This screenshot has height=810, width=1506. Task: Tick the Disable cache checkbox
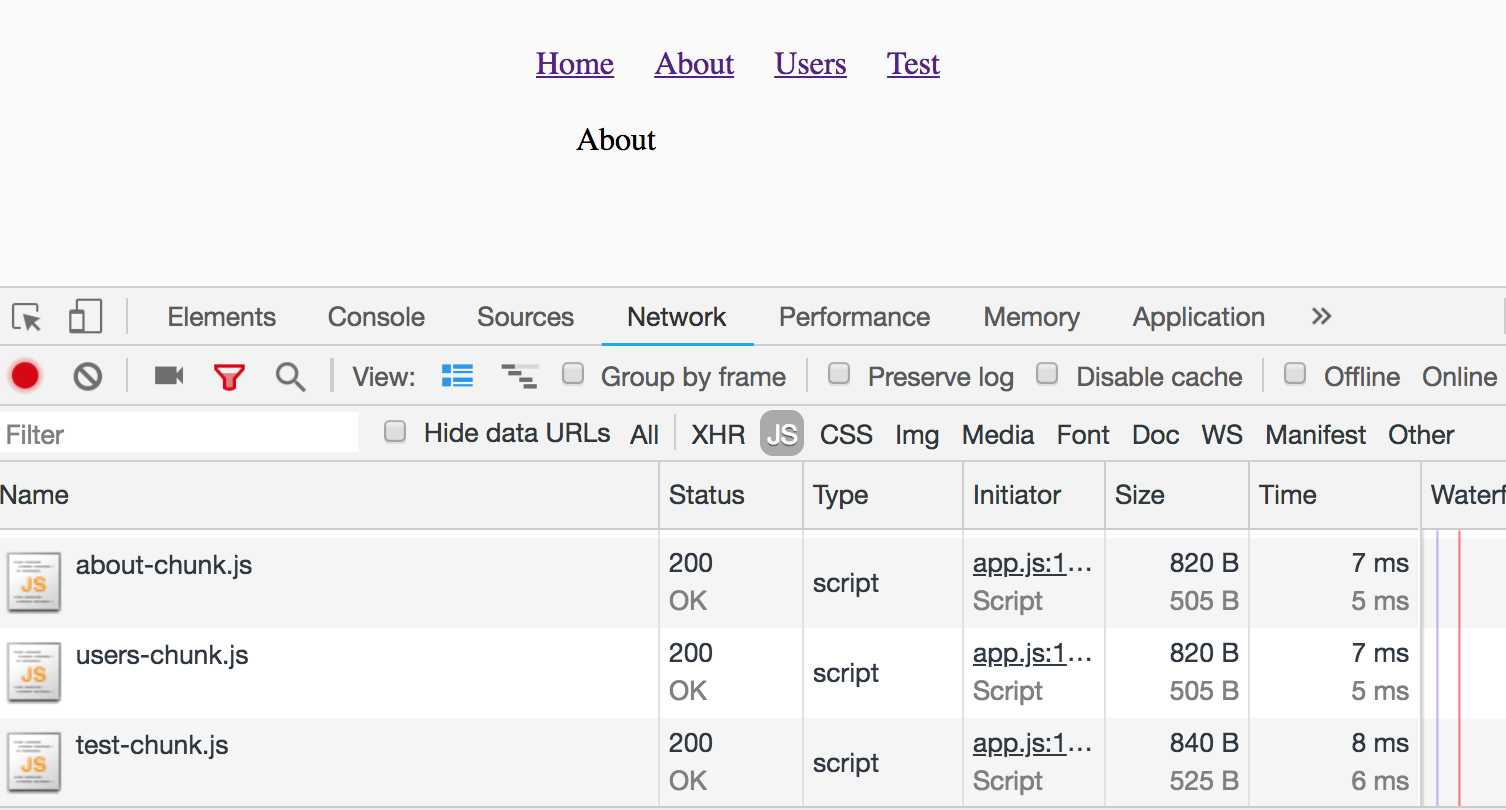pyautogui.click(x=1047, y=375)
